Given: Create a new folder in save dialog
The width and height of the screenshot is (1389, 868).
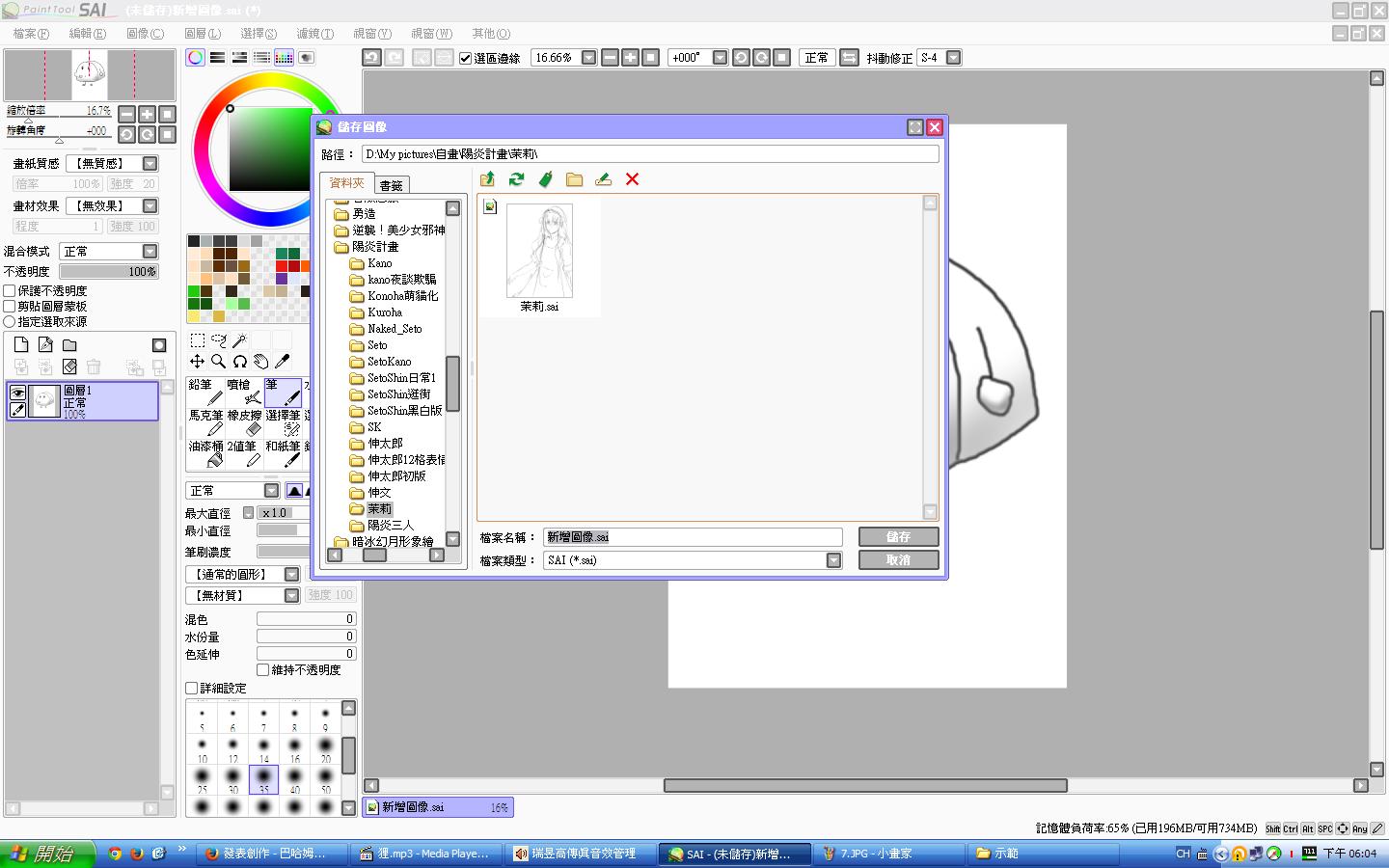Looking at the screenshot, I should [x=575, y=179].
